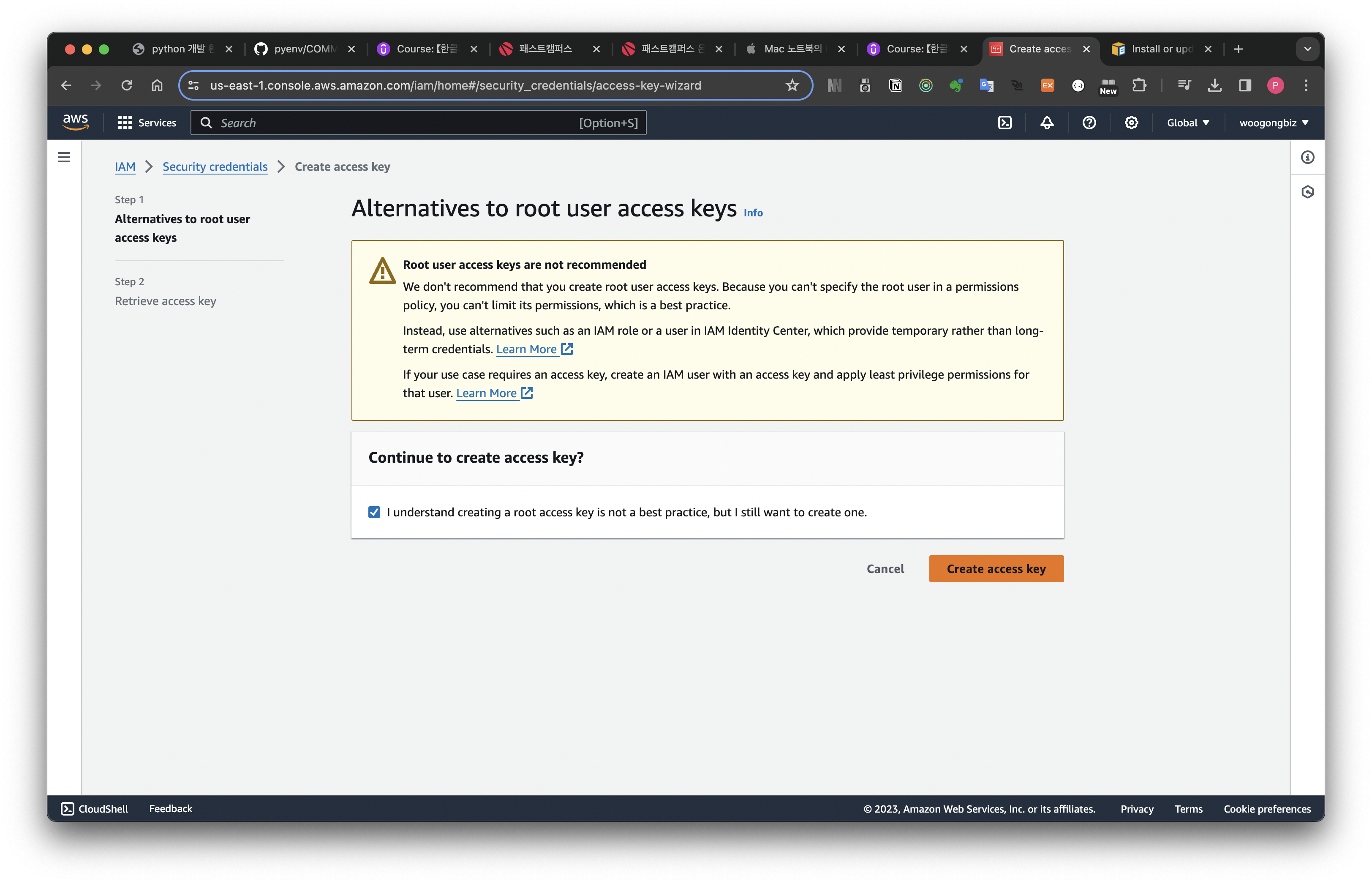Image resolution: width=1372 pixels, height=884 pixels.
Task: Click the AWS logo home icon
Action: [x=75, y=122]
